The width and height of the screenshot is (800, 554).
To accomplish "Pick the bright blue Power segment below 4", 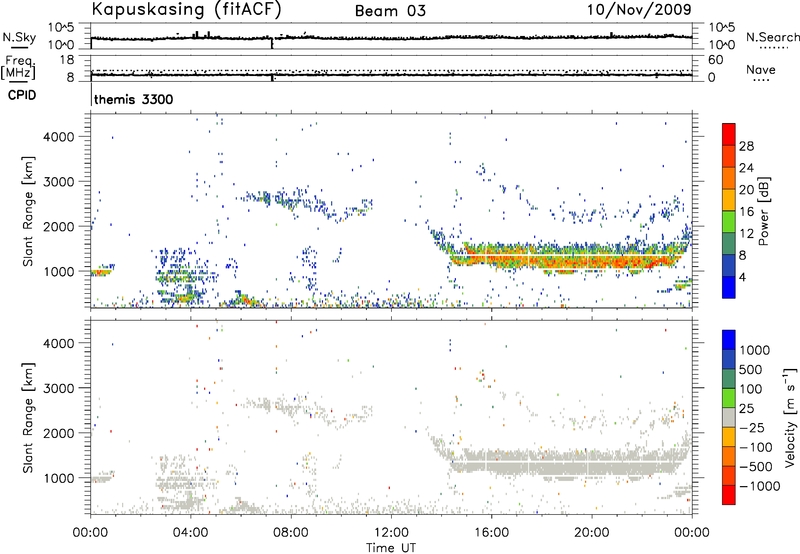I will click(x=729, y=287).
